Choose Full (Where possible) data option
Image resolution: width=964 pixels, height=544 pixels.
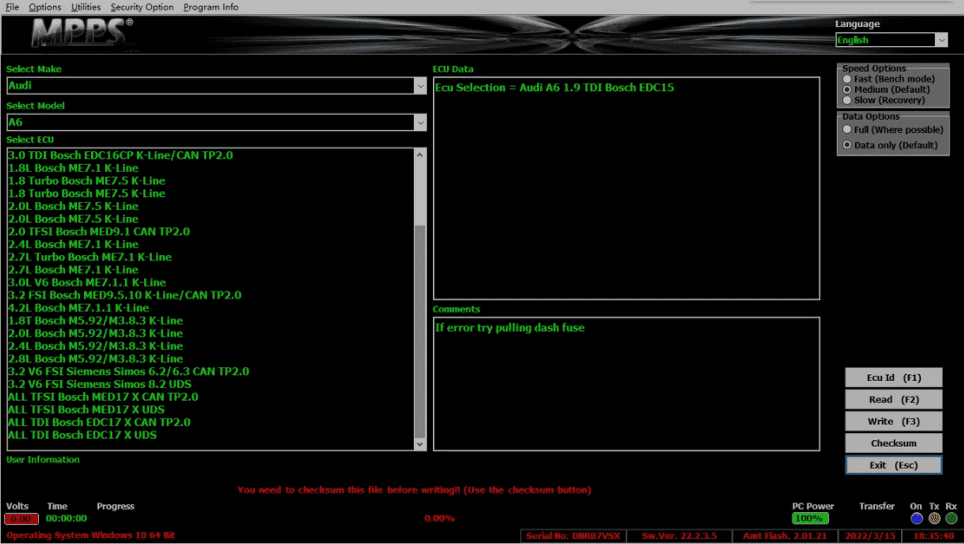(x=848, y=130)
